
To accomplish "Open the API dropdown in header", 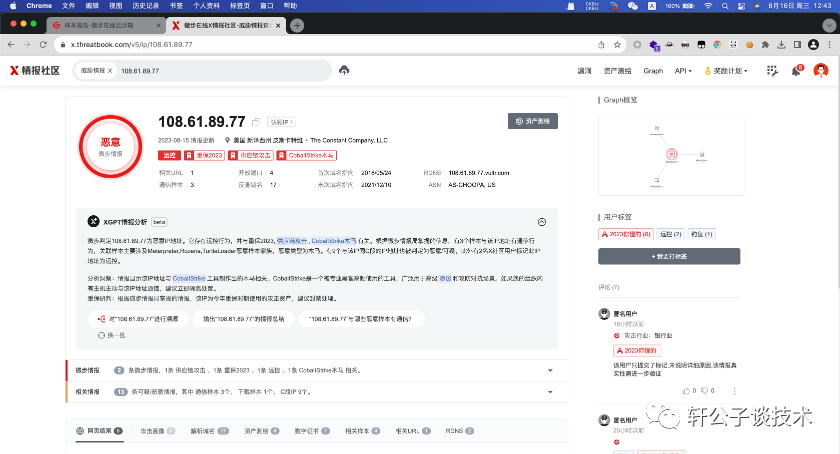I will tap(683, 71).
